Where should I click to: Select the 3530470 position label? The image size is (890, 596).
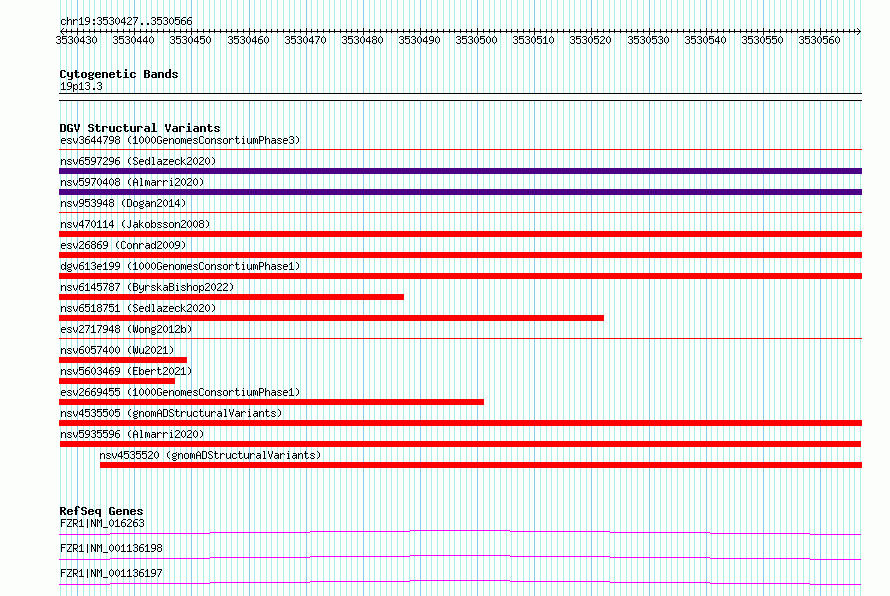(305, 40)
